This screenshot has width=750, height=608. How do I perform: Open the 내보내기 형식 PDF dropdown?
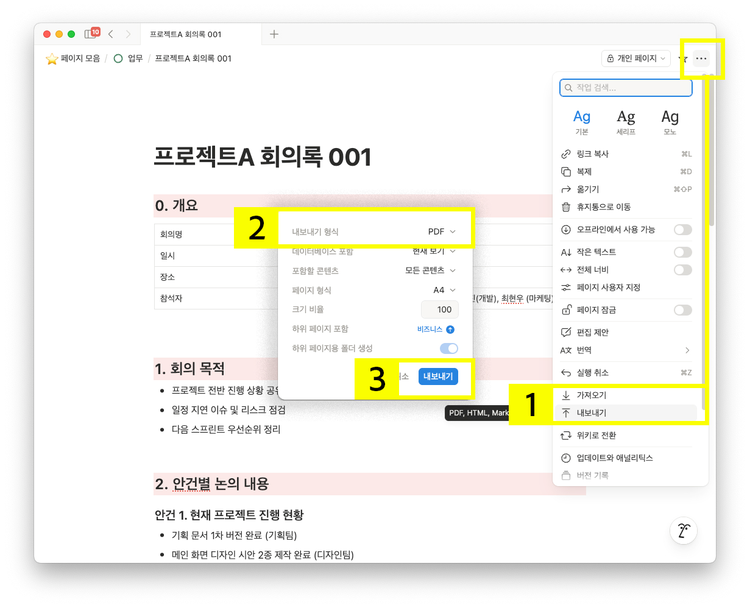click(441, 232)
